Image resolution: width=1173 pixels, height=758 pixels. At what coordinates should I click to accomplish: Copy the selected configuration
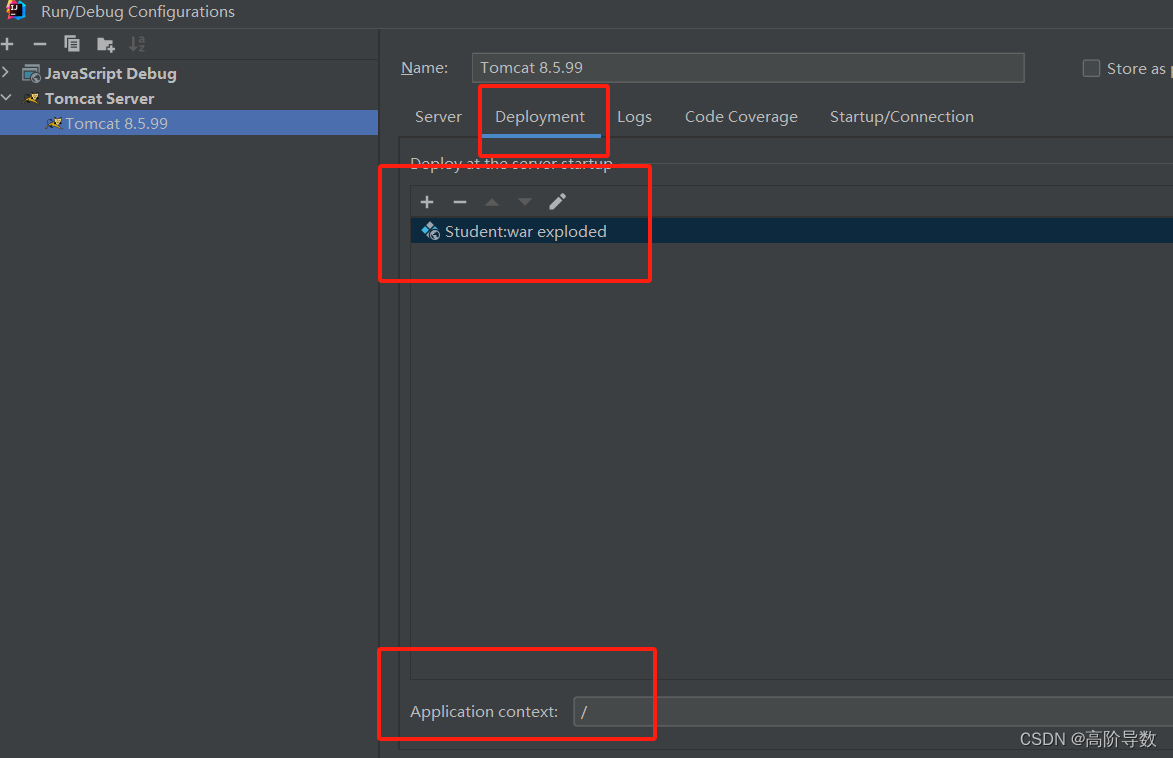click(x=72, y=44)
